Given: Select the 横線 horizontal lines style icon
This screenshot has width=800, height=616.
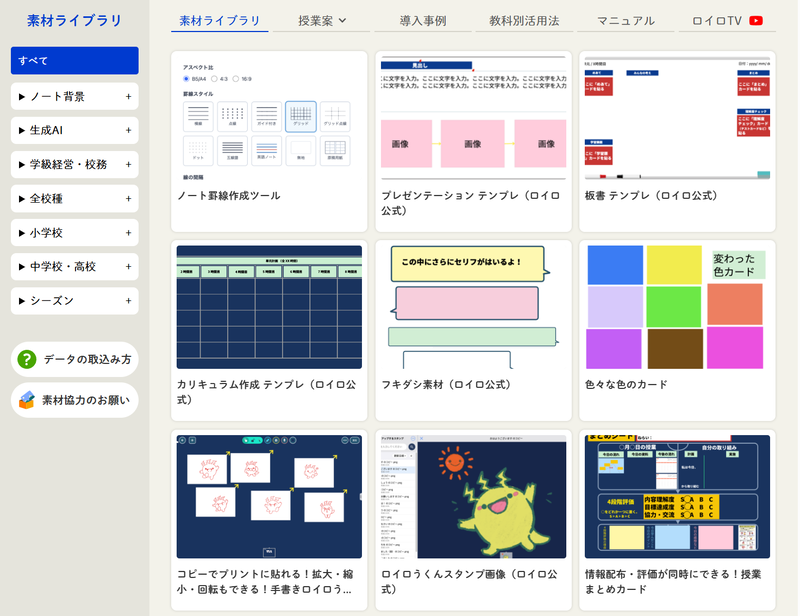Looking at the screenshot, I should (x=198, y=114).
